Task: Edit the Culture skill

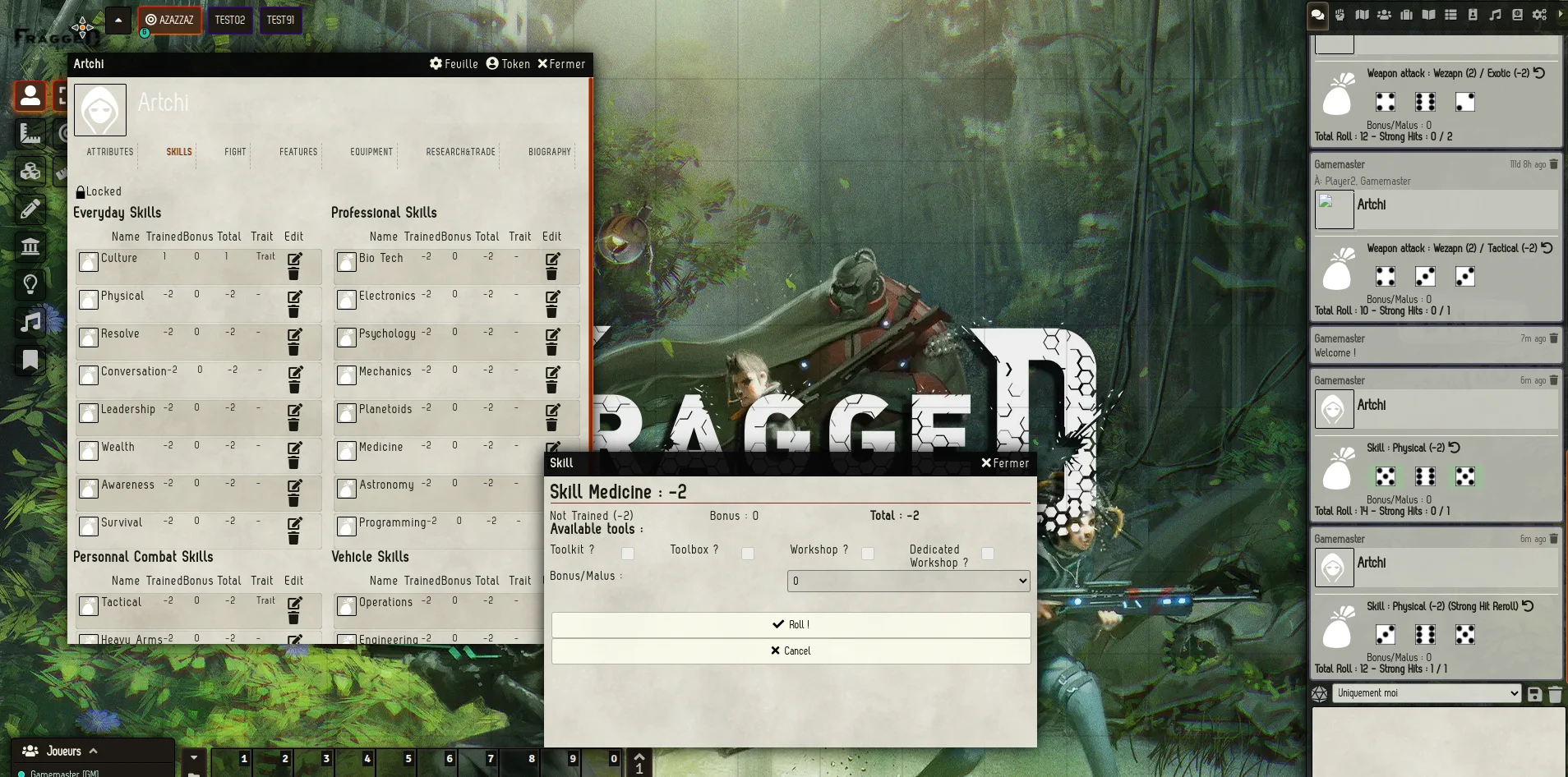Action: [x=295, y=259]
